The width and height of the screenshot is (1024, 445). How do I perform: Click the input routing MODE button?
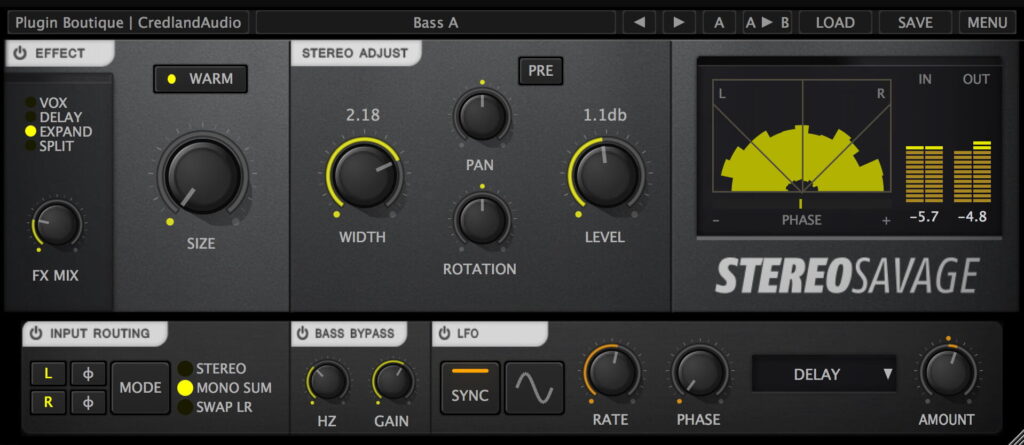coord(140,387)
